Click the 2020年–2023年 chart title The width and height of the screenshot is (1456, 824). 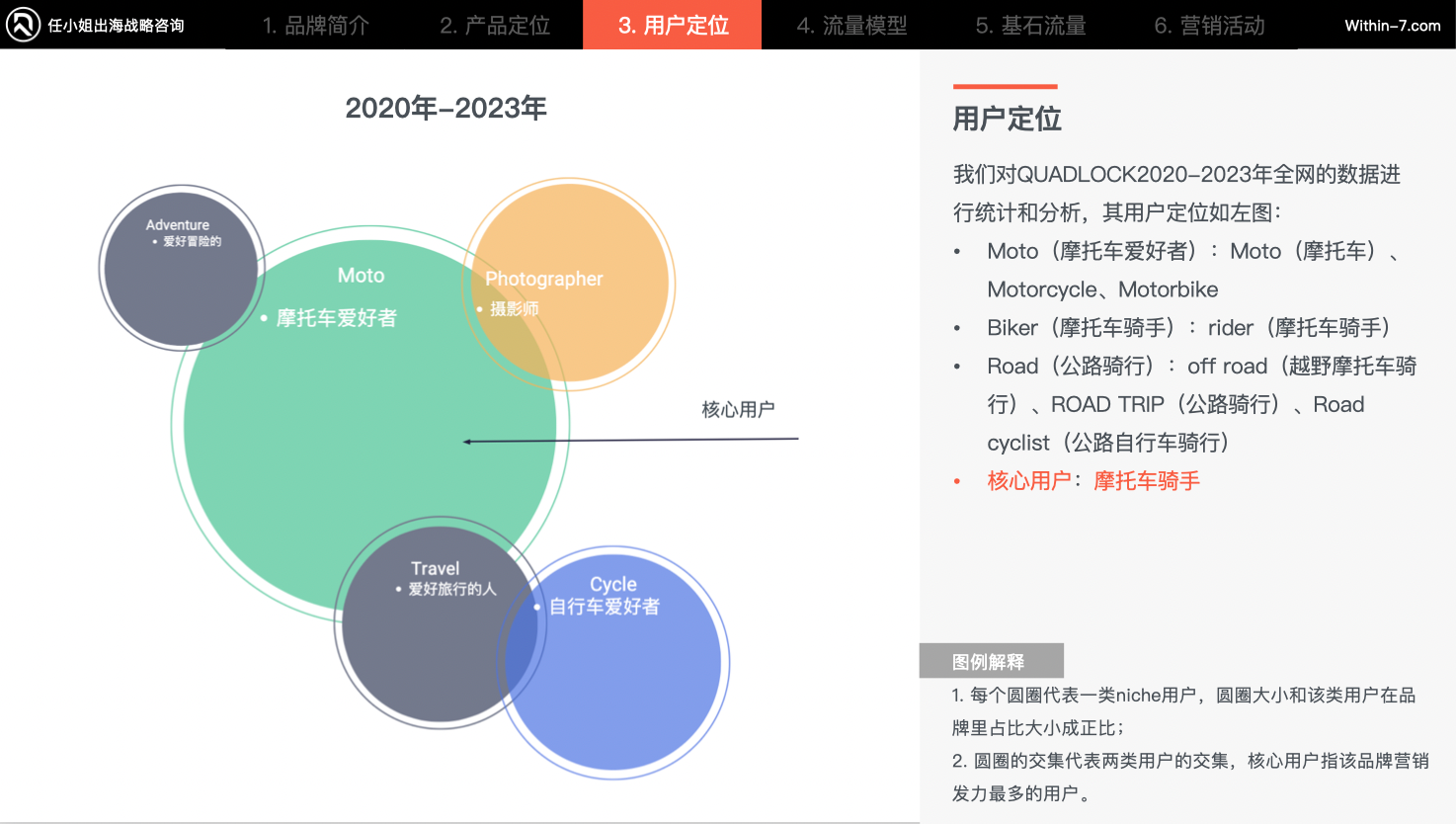(446, 109)
